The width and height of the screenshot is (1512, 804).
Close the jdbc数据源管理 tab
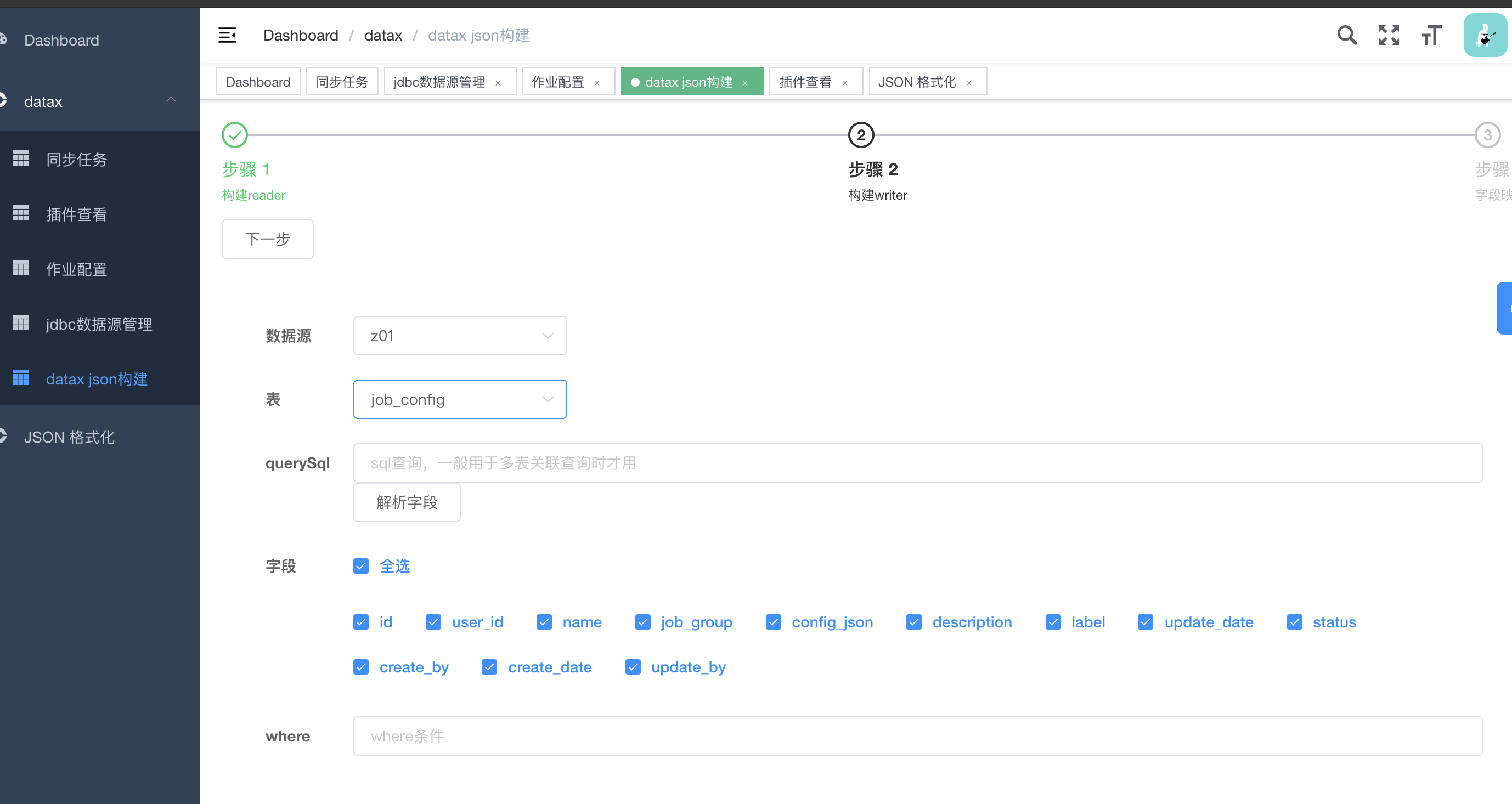(498, 83)
